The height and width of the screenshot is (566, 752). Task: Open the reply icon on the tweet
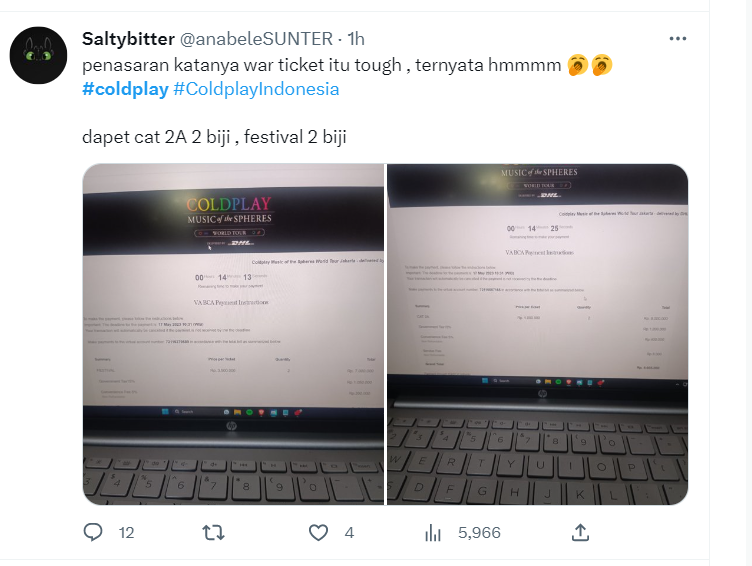93,532
